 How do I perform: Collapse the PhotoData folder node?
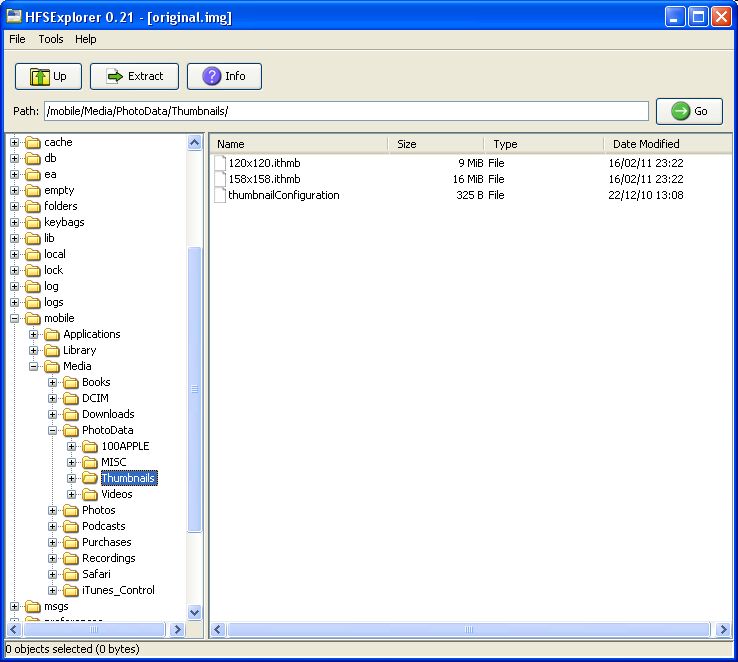tap(52, 431)
